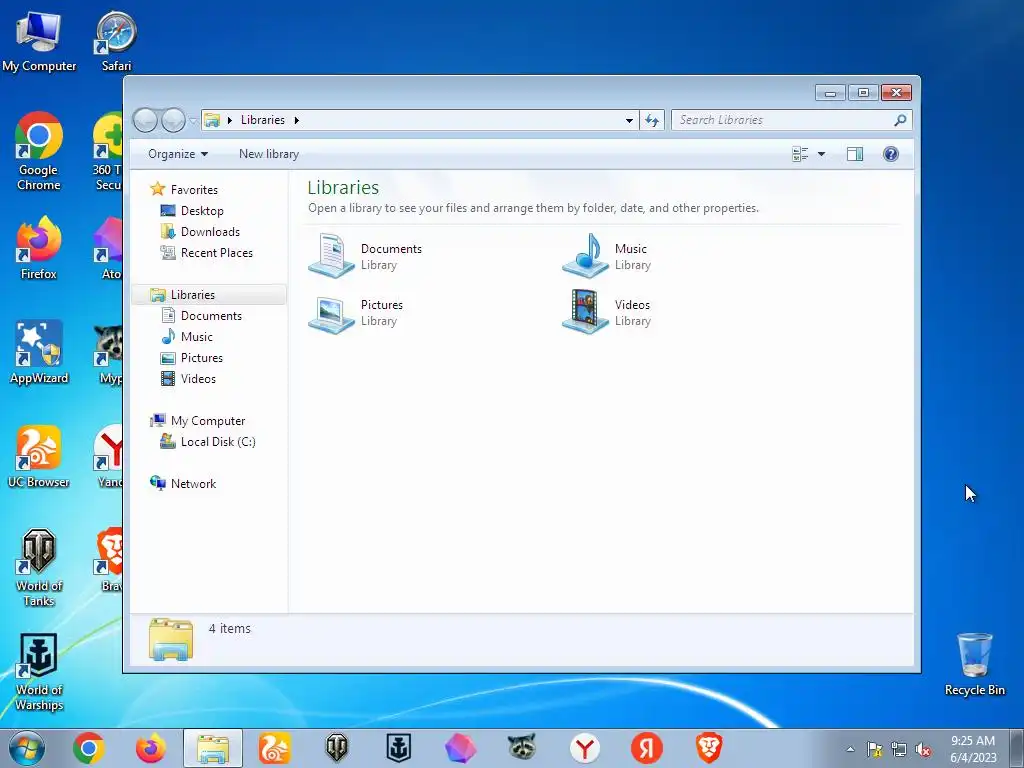The height and width of the screenshot is (768, 1024).
Task: Open the Music library icon
Action: point(585,256)
